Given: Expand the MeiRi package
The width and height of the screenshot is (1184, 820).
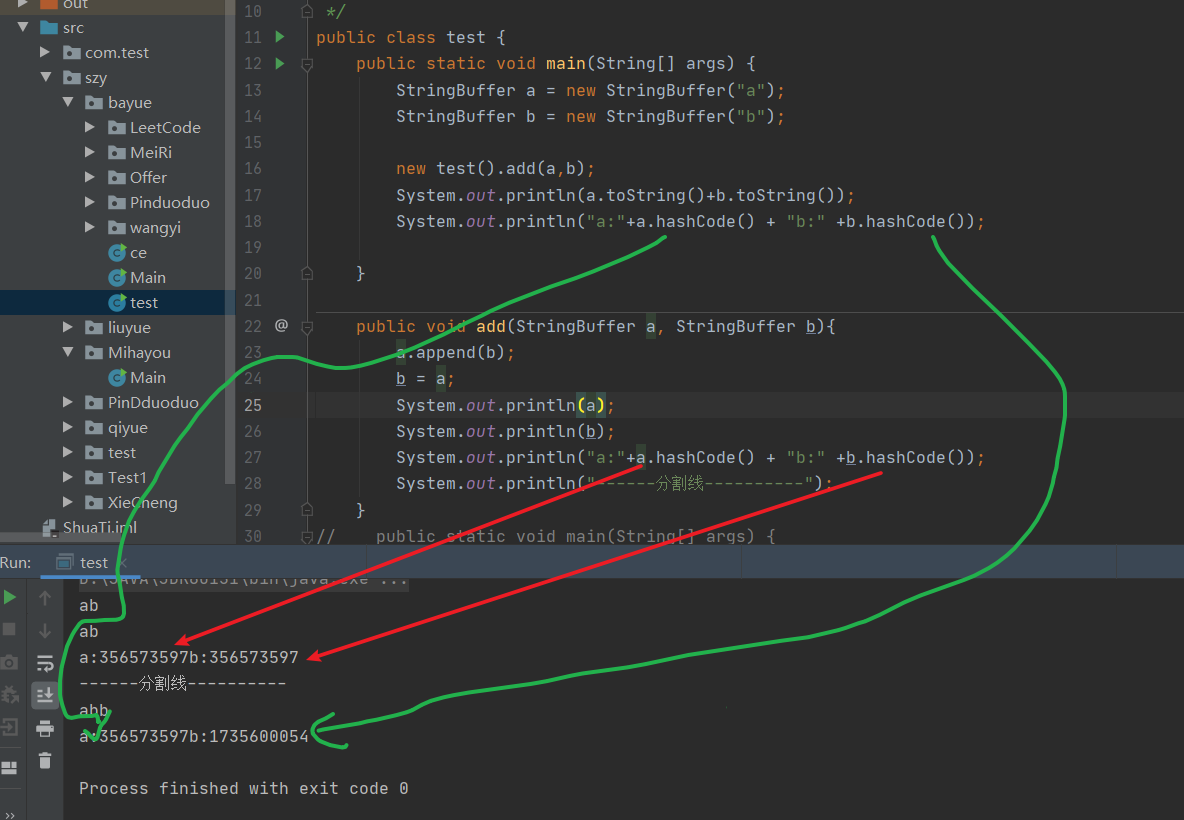Looking at the screenshot, I should click(90, 152).
